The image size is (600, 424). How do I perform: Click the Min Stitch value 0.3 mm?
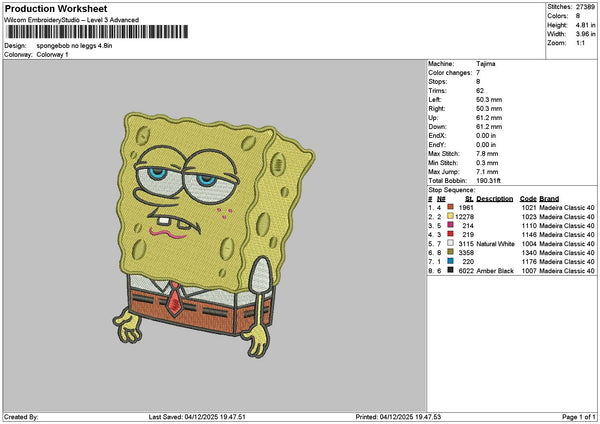487,163
